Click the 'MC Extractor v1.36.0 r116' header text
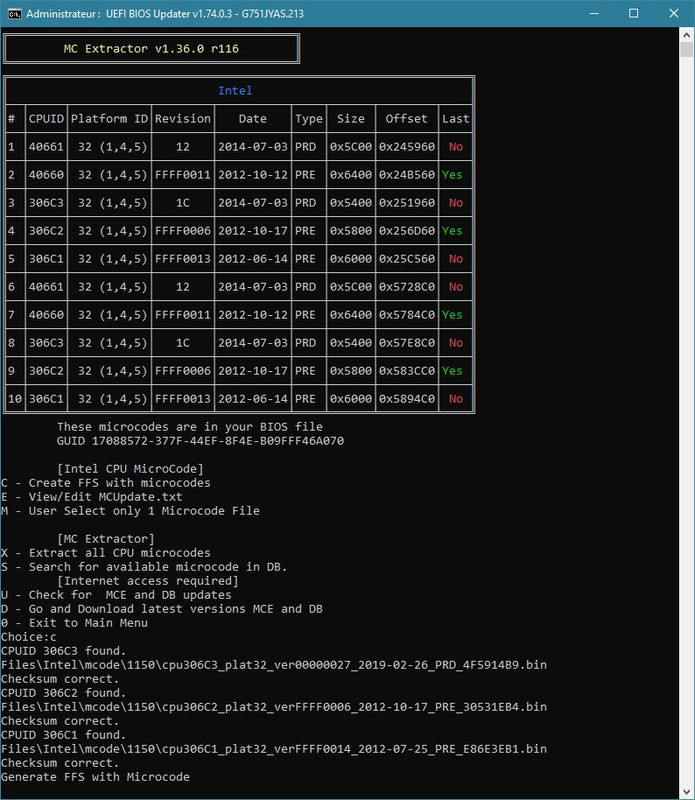Screen dimensions: 695x800 click(151, 49)
